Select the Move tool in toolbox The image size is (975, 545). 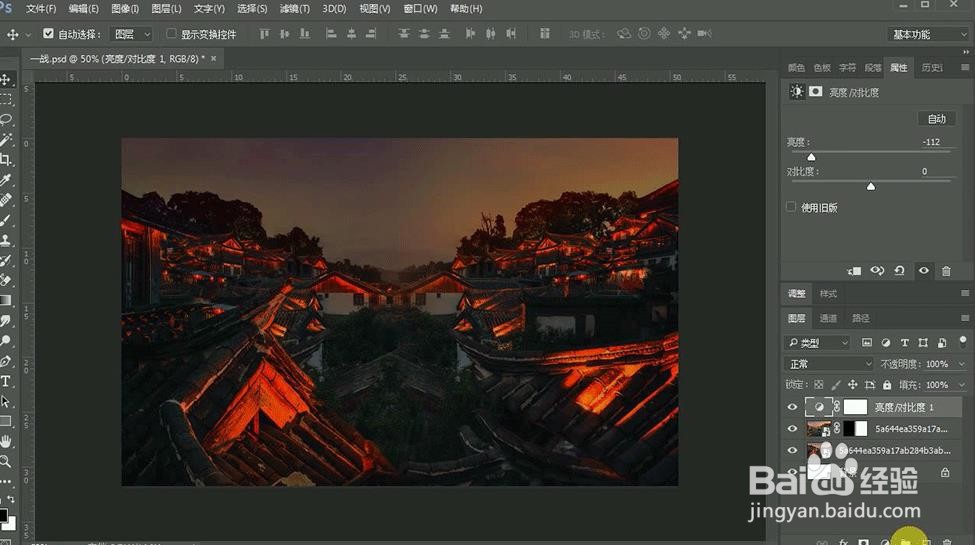pyautogui.click(x=6, y=80)
